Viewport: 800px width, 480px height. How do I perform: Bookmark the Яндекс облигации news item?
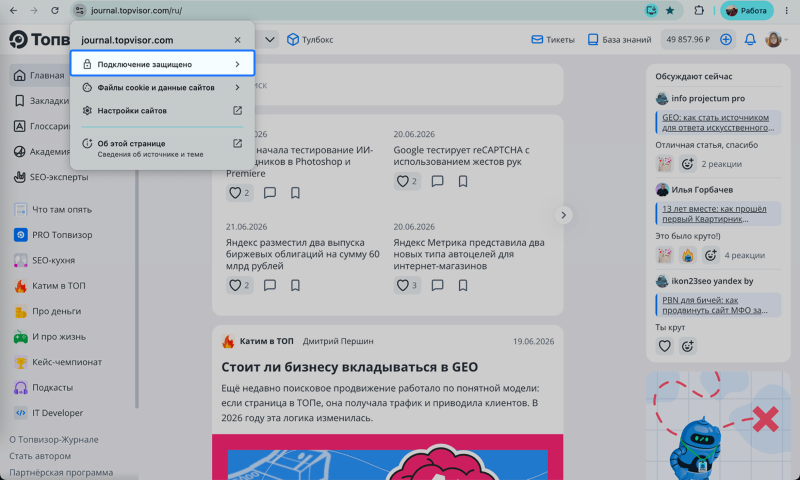coord(295,285)
